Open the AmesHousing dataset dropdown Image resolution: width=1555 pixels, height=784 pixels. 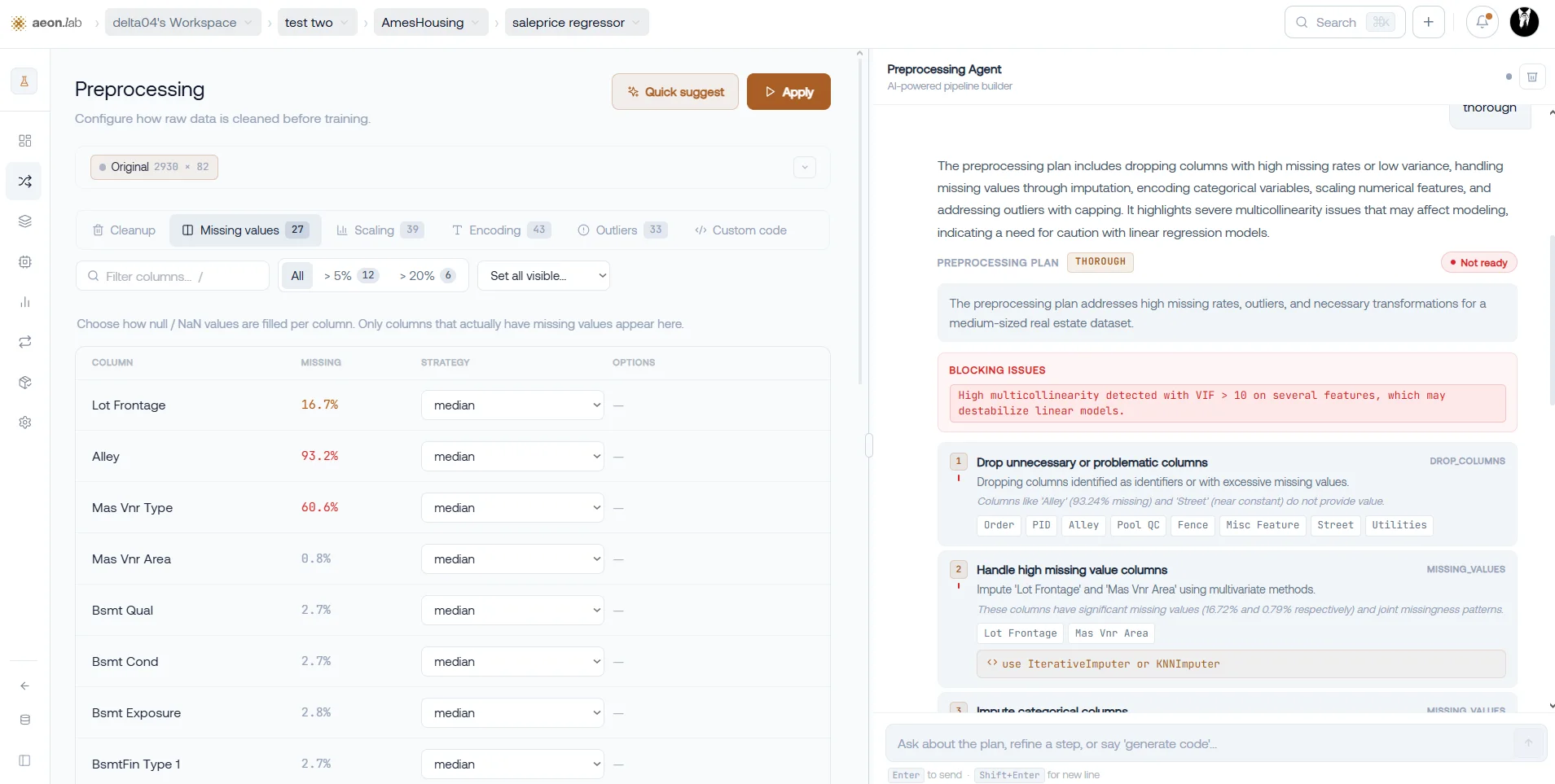pyautogui.click(x=431, y=22)
